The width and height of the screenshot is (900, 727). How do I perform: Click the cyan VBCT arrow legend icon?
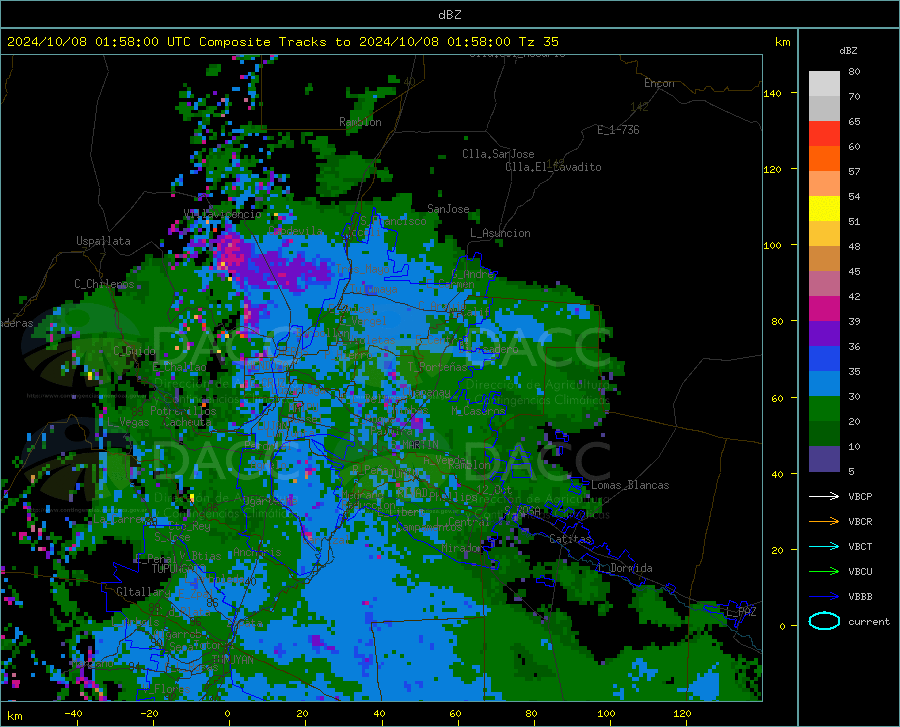click(x=824, y=546)
